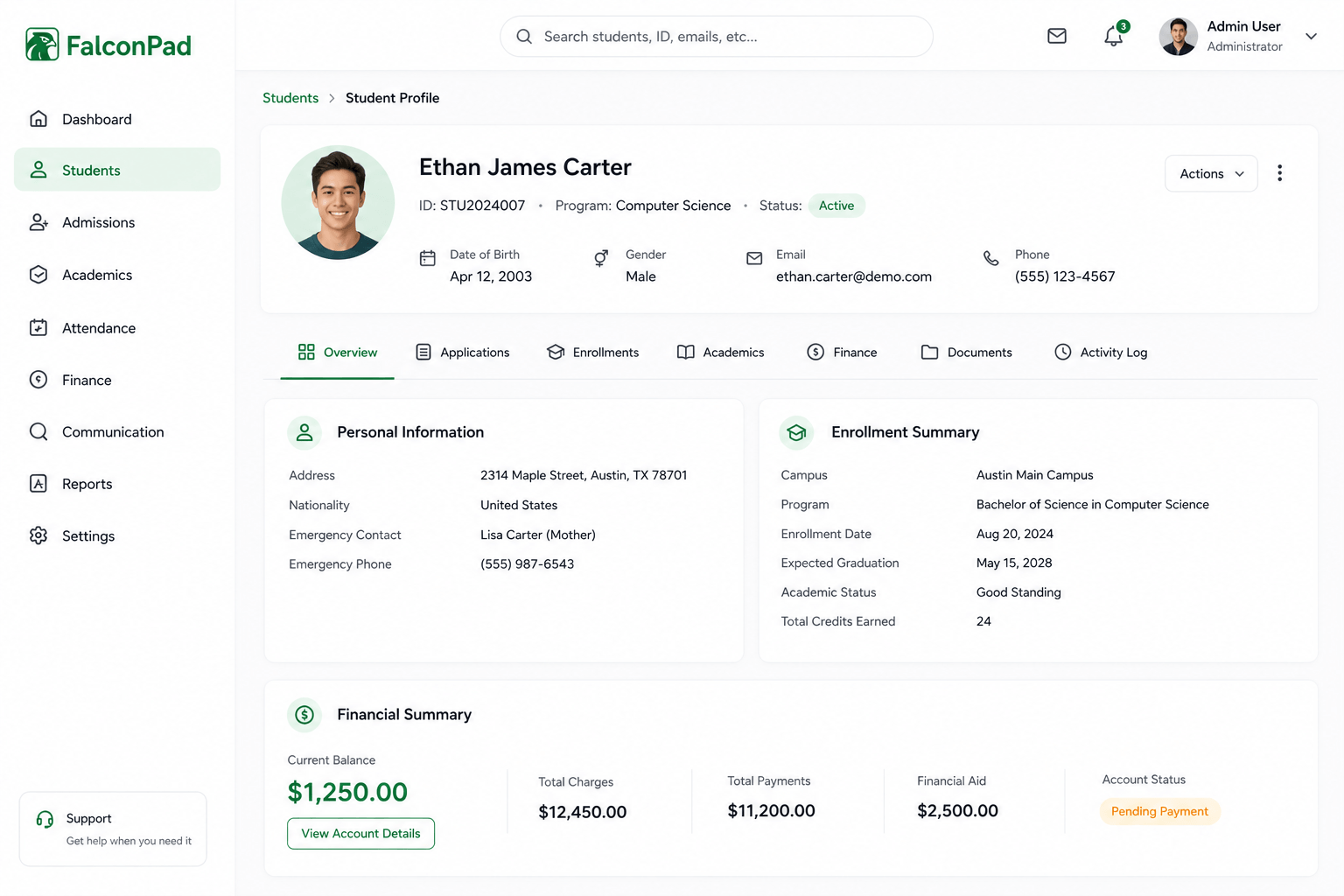Click Lisa Carter (Mother) emergency contact
Screen dimensions: 1344x896
point(538,535)
